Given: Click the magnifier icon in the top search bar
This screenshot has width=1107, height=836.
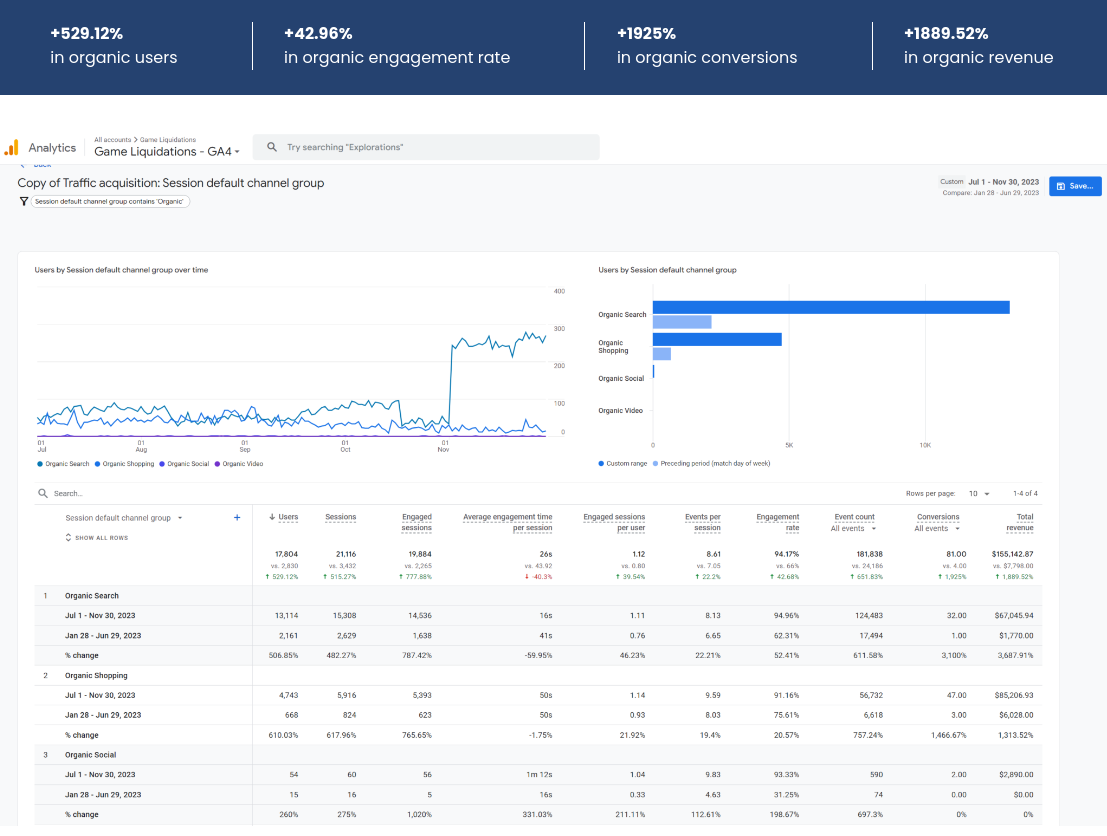Looking at the screenshot, I should 272,147.
